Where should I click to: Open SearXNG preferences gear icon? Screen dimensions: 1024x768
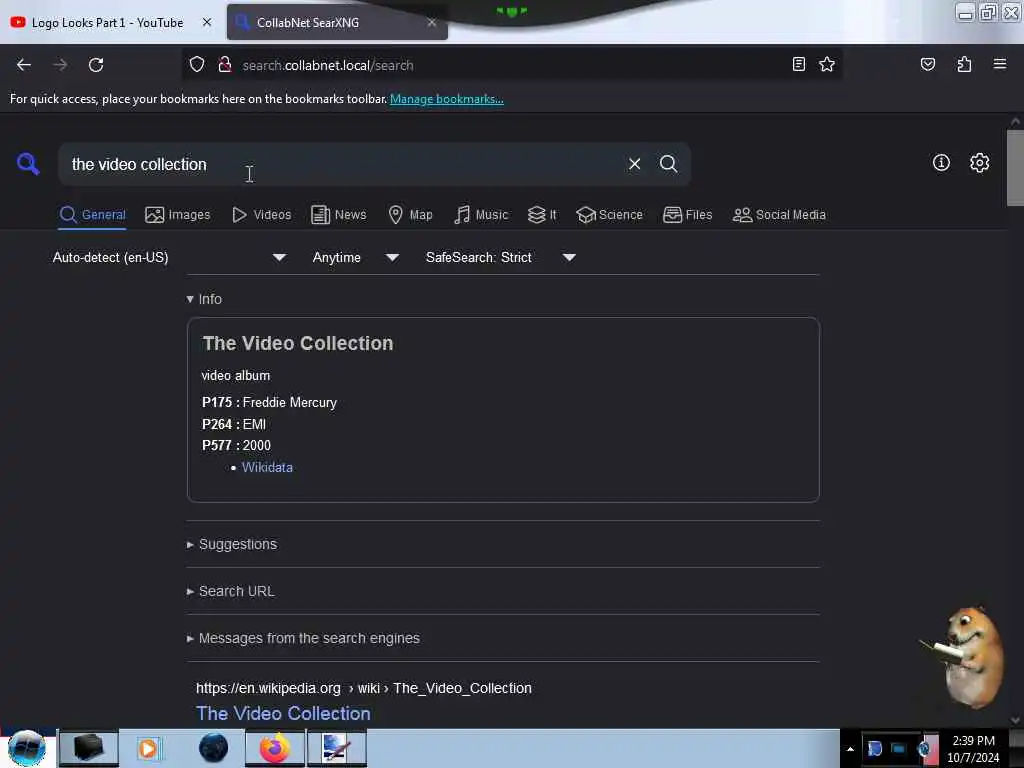[x=979, y=163]
